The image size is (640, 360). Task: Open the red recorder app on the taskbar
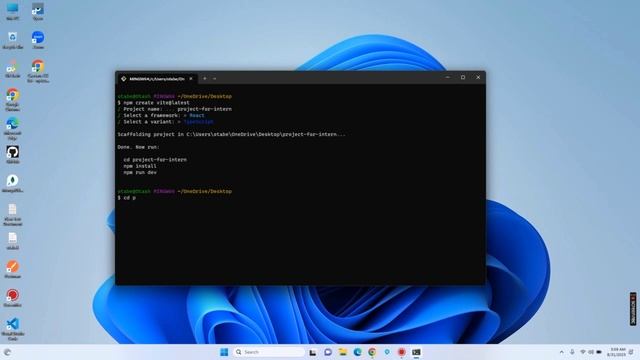(x=402, y=352)
